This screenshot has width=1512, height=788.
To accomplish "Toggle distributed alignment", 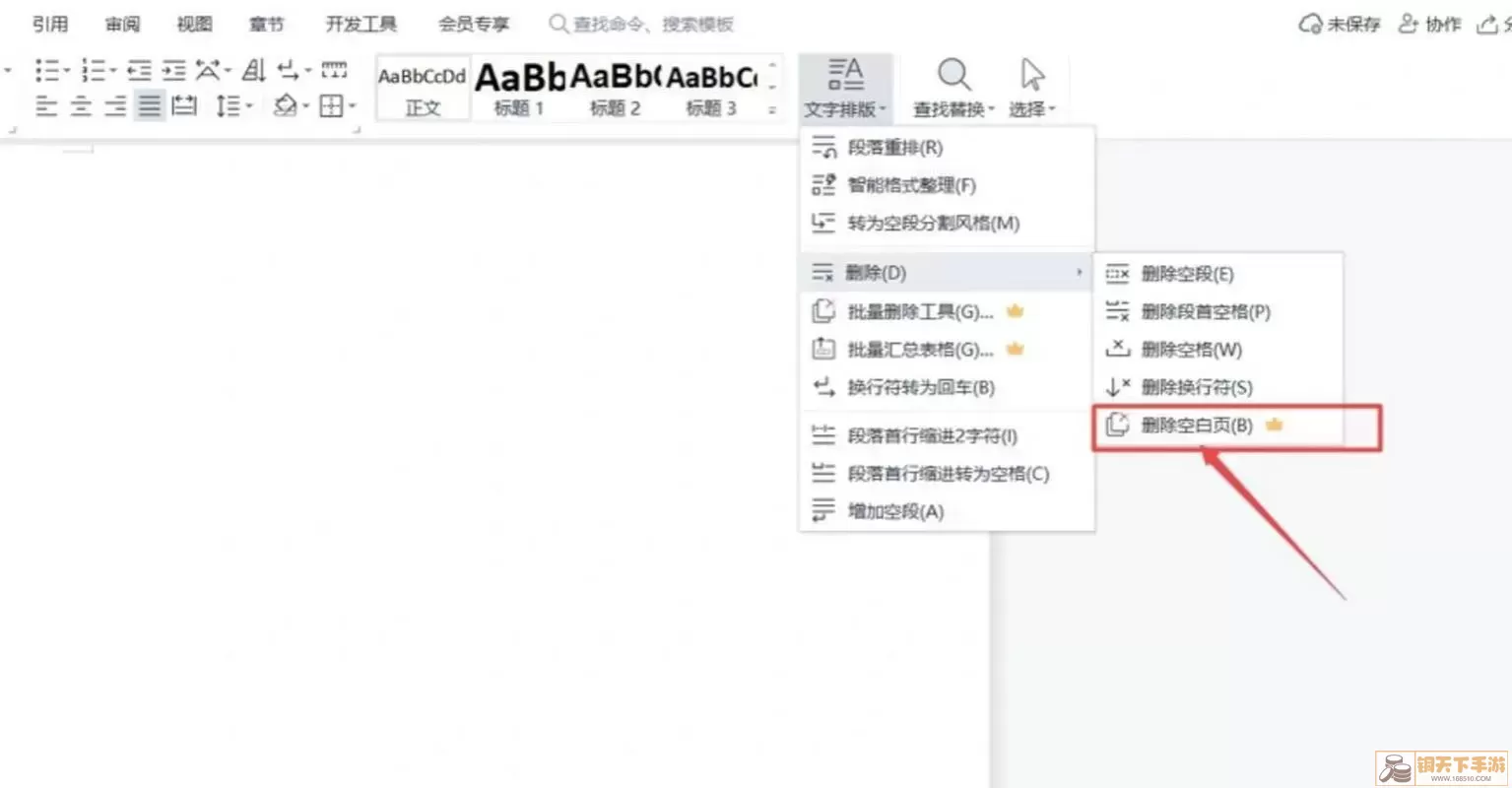I will 184,104.
